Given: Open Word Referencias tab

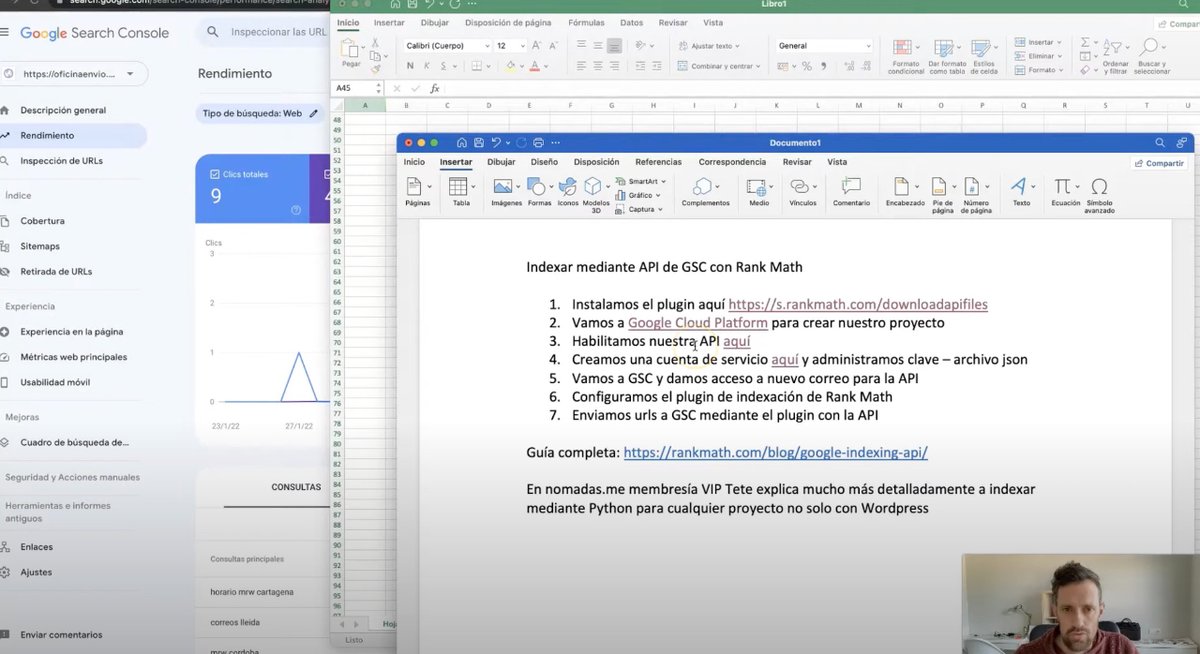Looking at the screenshot, I should point(658,162).
